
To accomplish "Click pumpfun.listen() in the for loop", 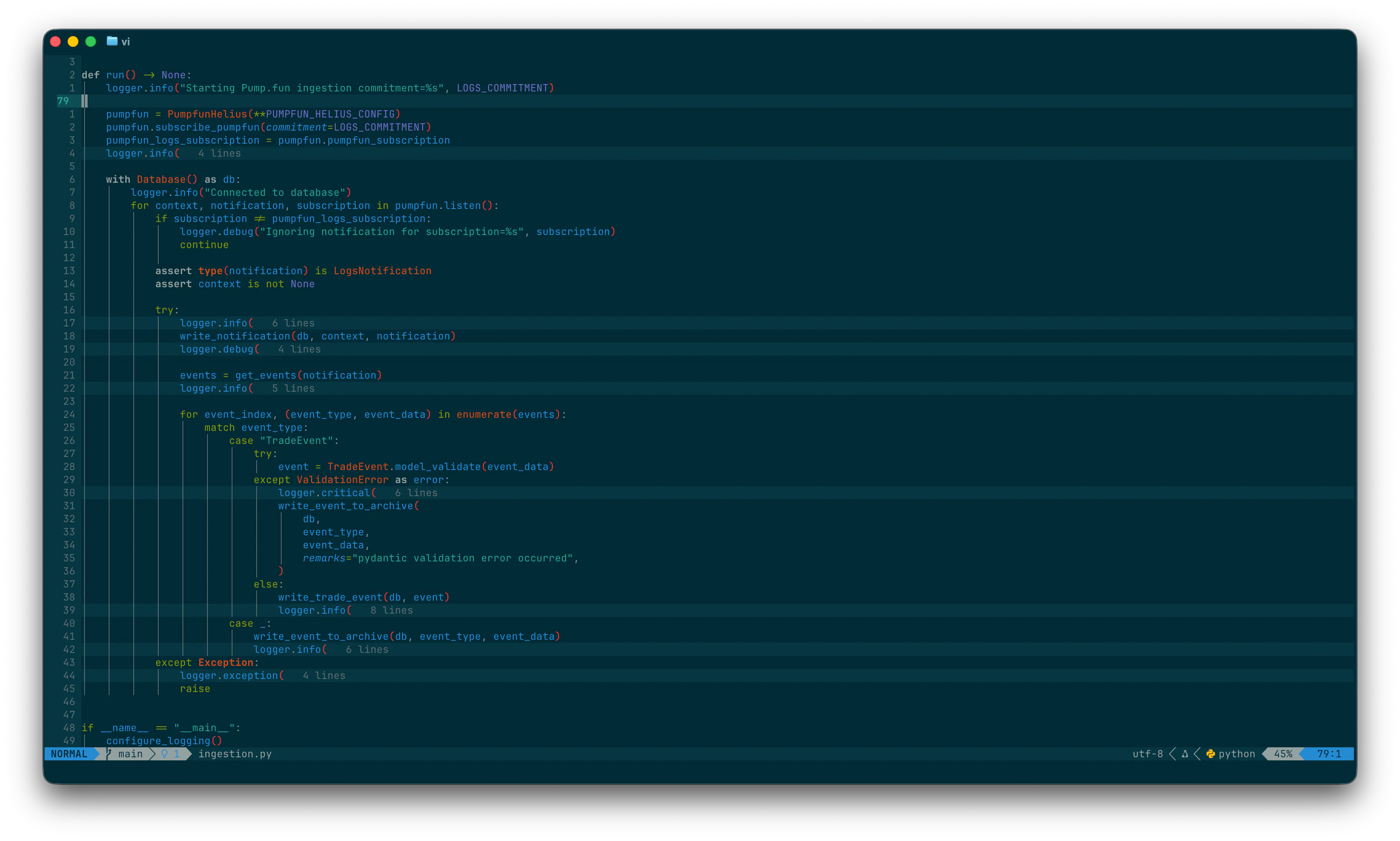I will 444,206.
